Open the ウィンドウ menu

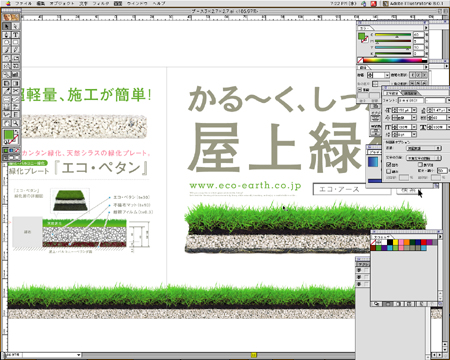(x=137, y=3)
